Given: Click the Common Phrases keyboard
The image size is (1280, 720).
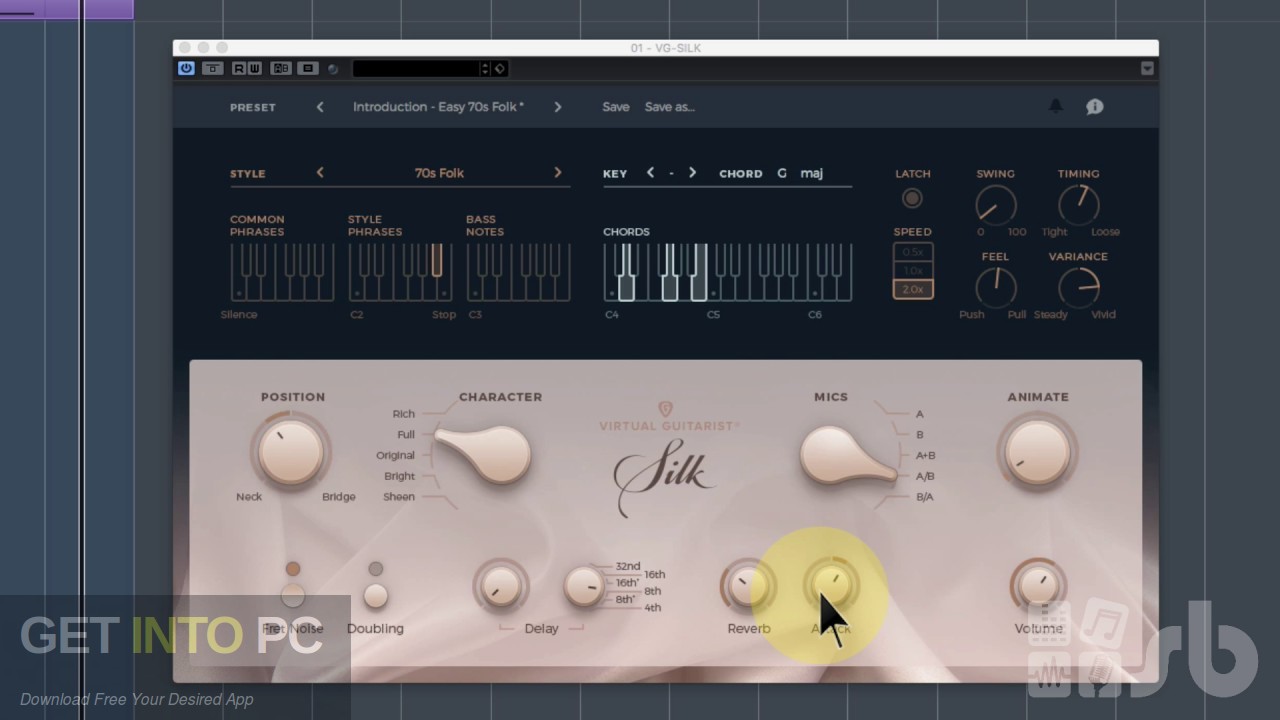Looking at the screenshot, I should [282, 272].
